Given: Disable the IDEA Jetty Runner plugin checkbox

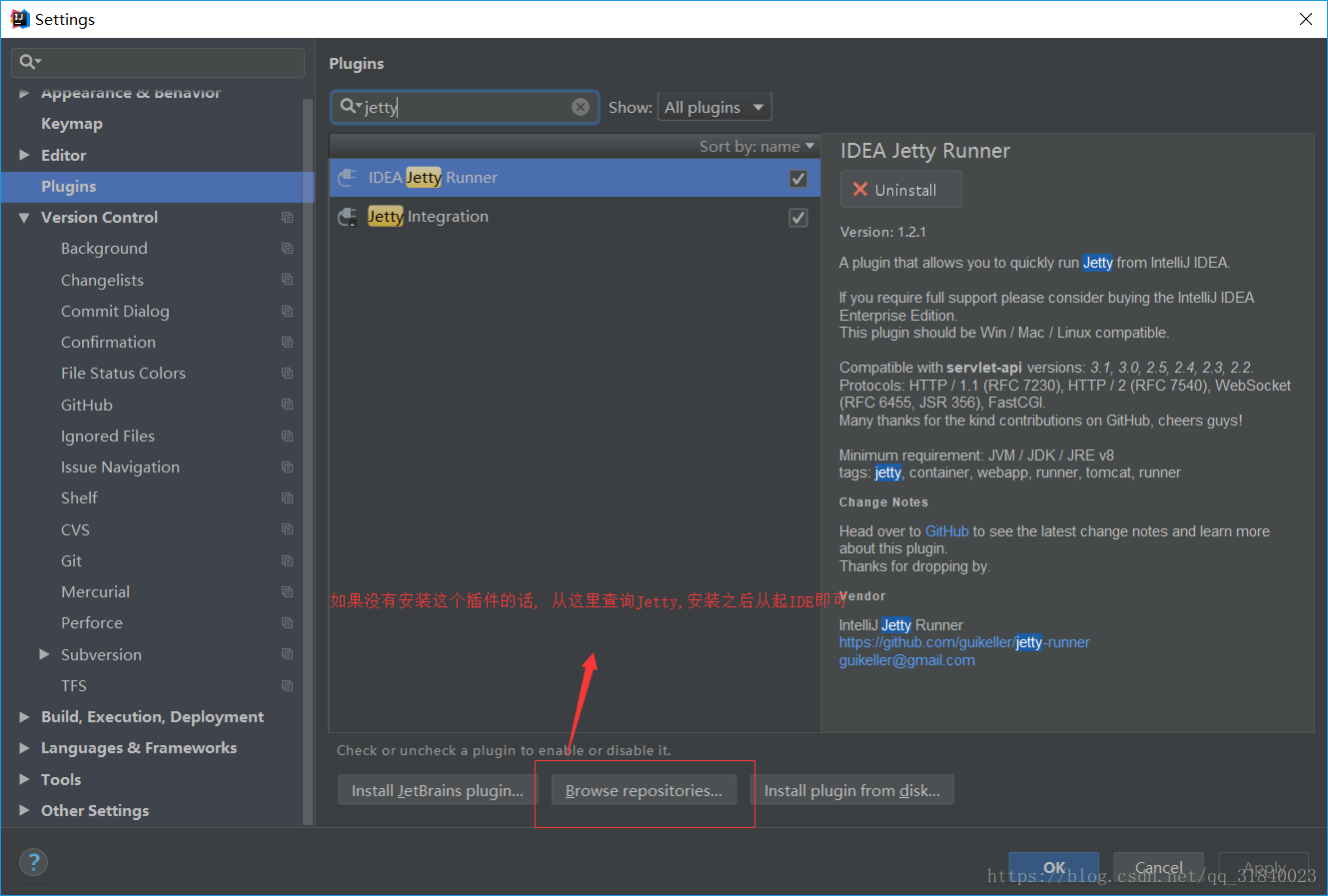Looking at the screenshot, I should (x=797, y=178).
